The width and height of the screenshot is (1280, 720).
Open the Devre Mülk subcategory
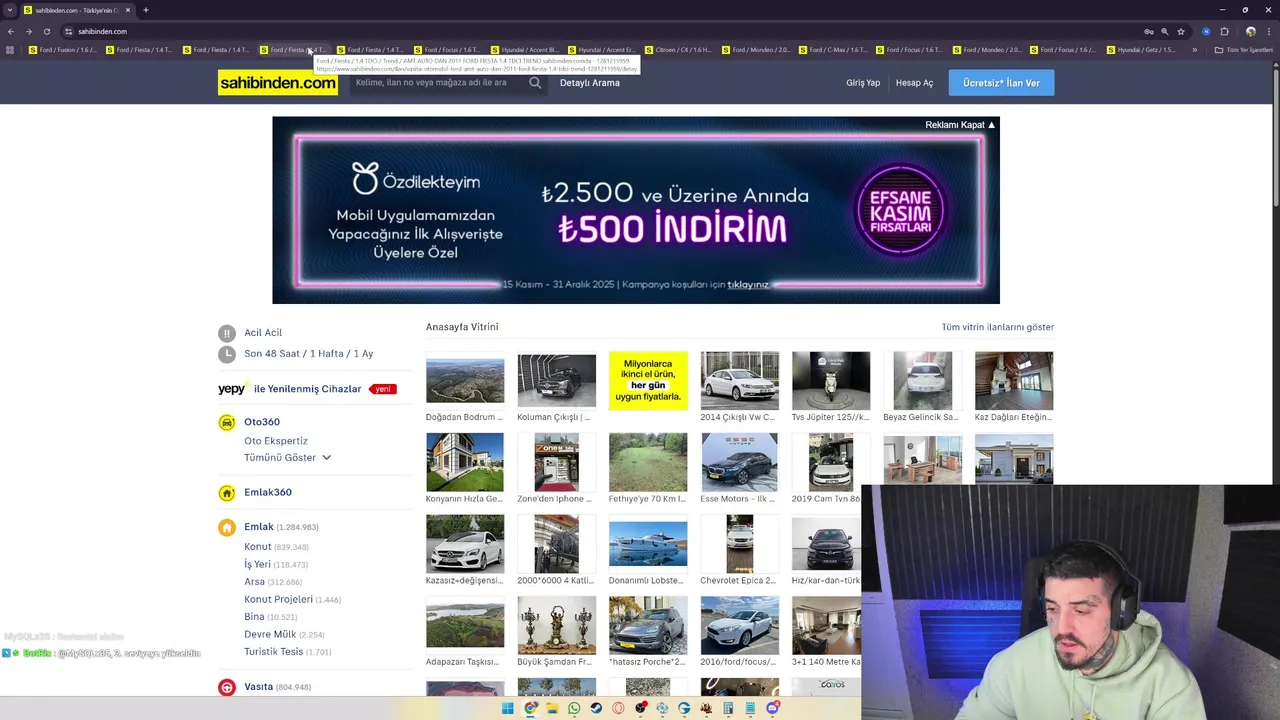[x=270, y=634]
